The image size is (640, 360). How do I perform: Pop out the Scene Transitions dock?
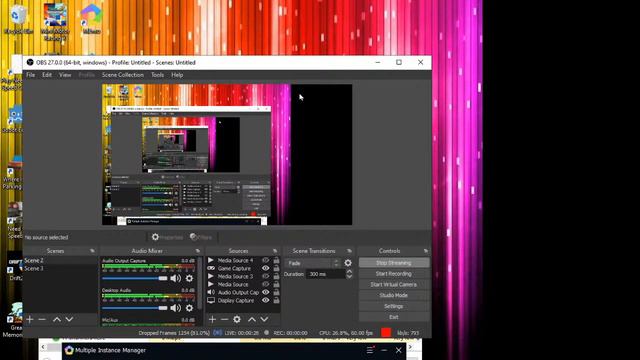pos(349,251)
